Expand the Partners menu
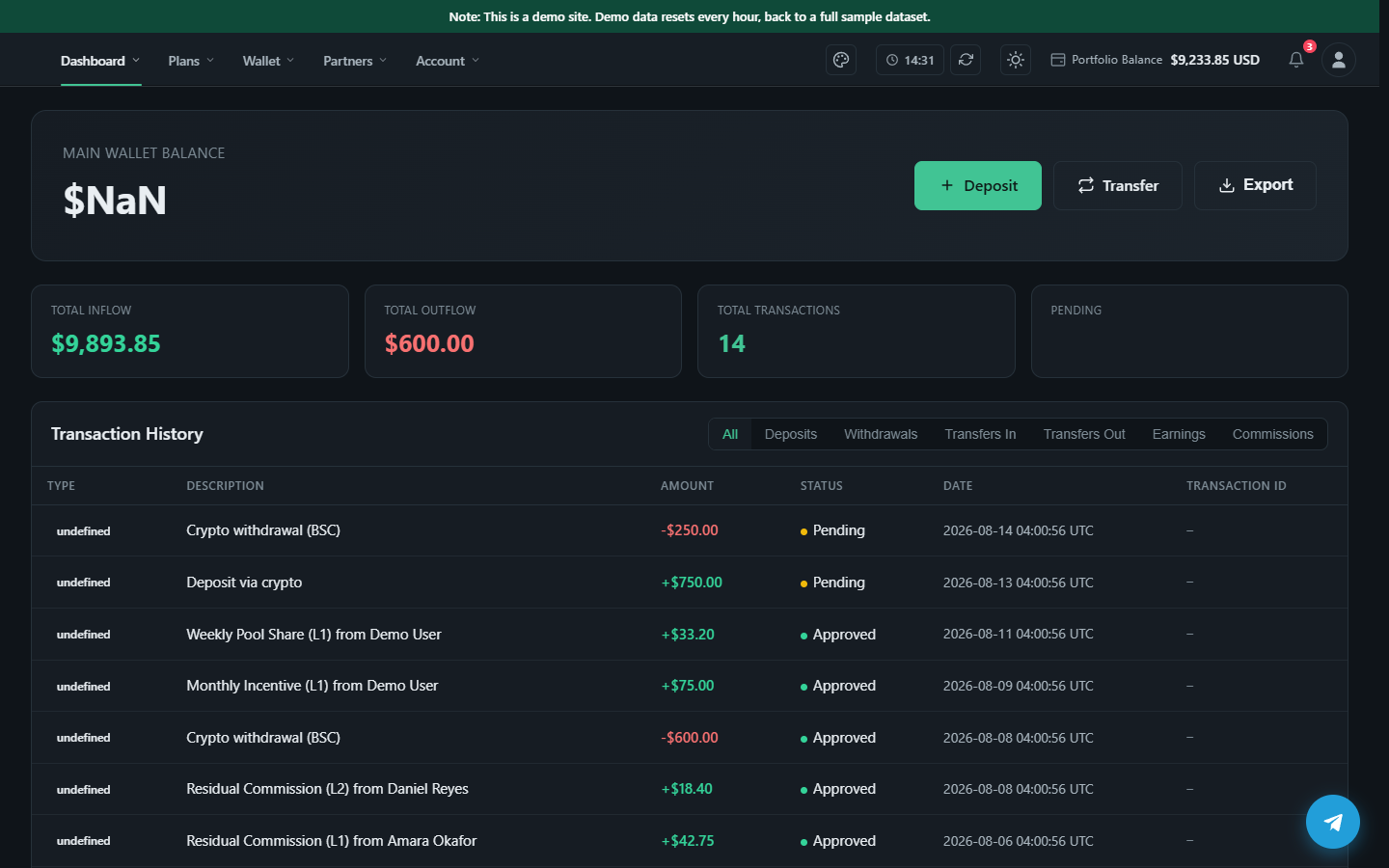Viewport: 1389px width, 868px height. (x=355, y=61)
